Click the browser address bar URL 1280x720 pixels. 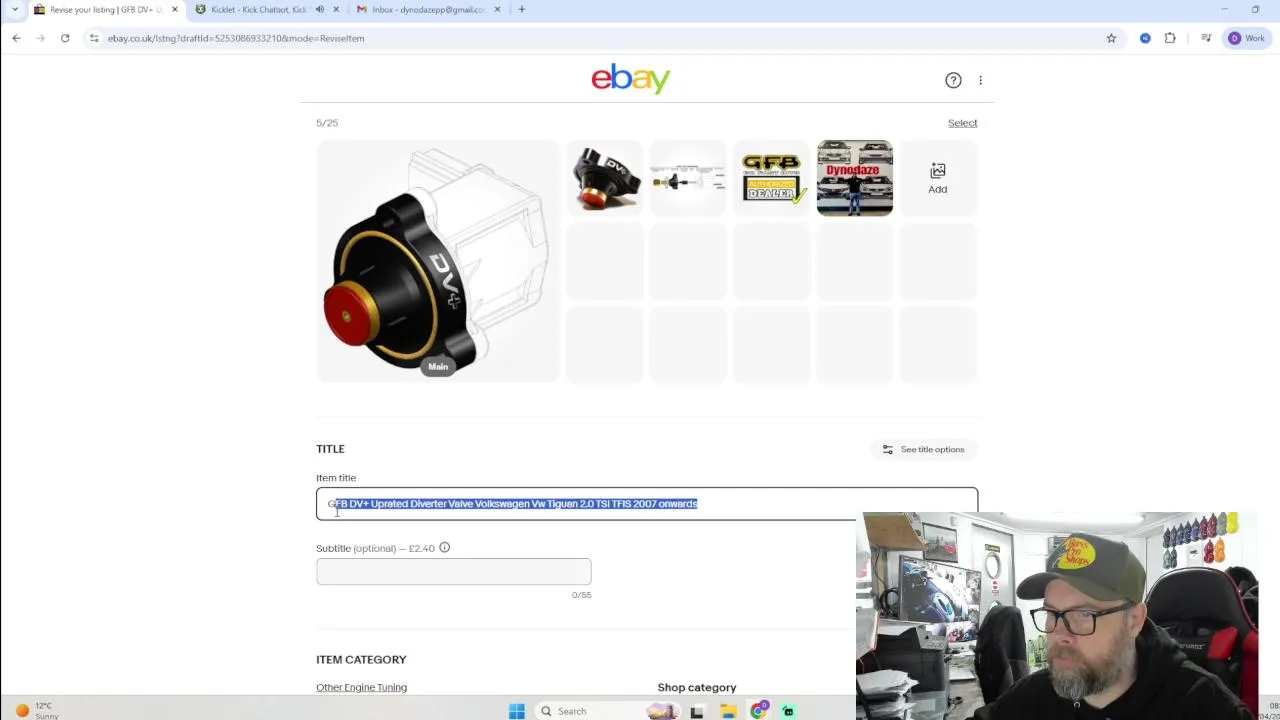pyautogui.click(x=236, y=38)
